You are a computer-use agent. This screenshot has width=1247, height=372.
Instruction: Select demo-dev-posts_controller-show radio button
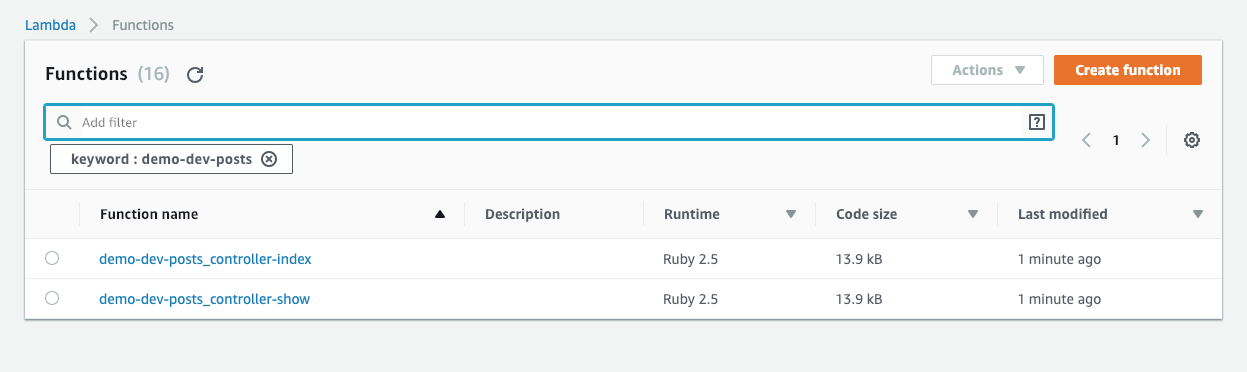52,298
